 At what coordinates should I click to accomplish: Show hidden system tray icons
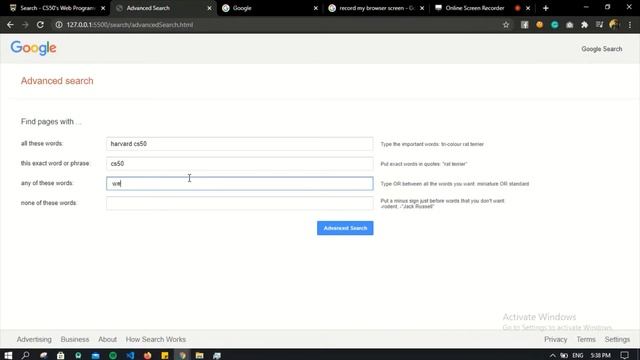[x=553, y=356]
